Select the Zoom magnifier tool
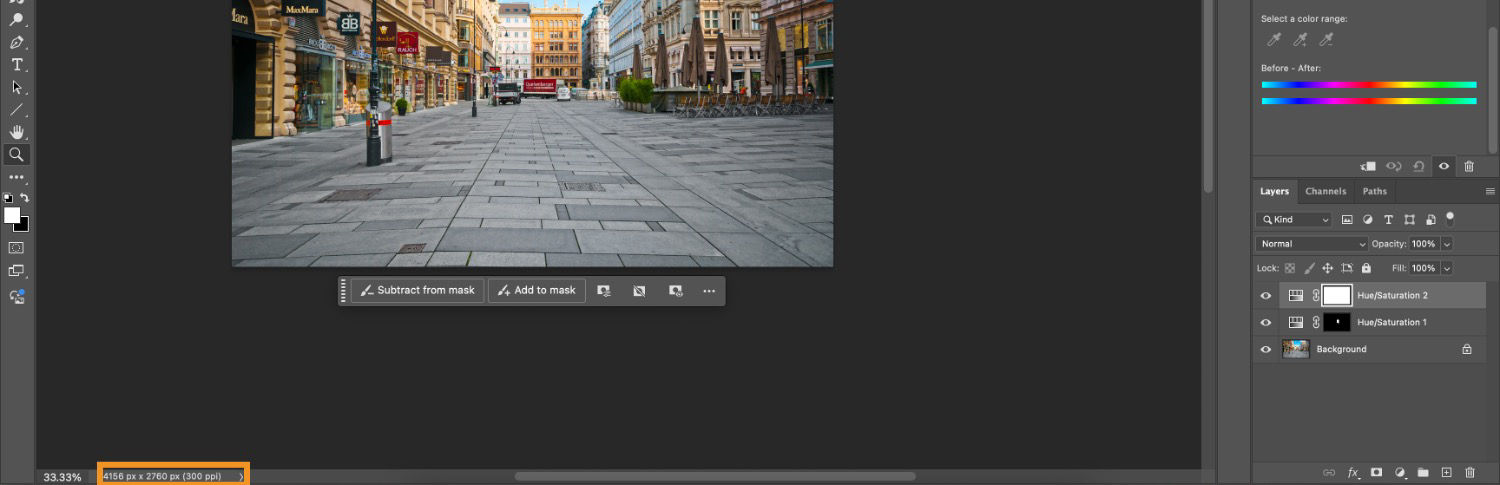This screenshot has width=1500, height=485. 17,155
